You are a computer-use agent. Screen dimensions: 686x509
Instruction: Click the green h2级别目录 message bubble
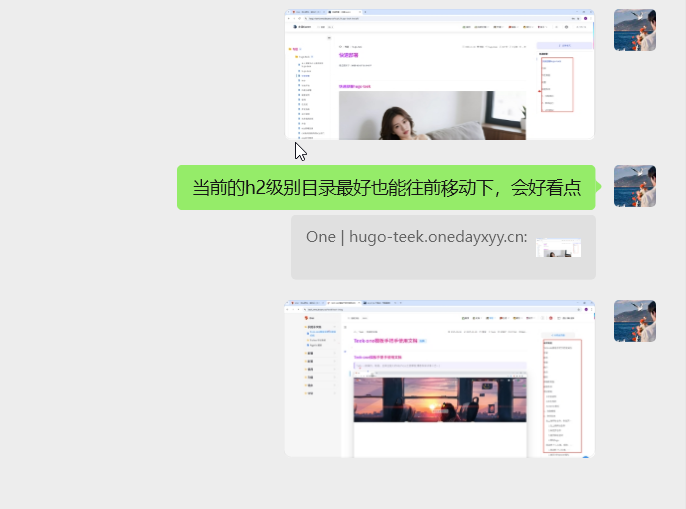tap(386, 187)
